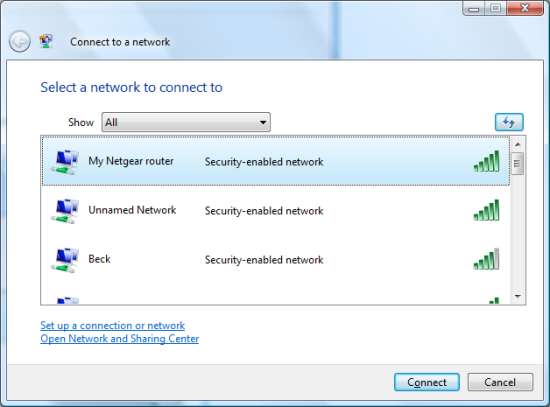Click signal strength bars for Beck network
This screenshot has width=550, height=407.
pyautogui.click(x=486, y=259)
